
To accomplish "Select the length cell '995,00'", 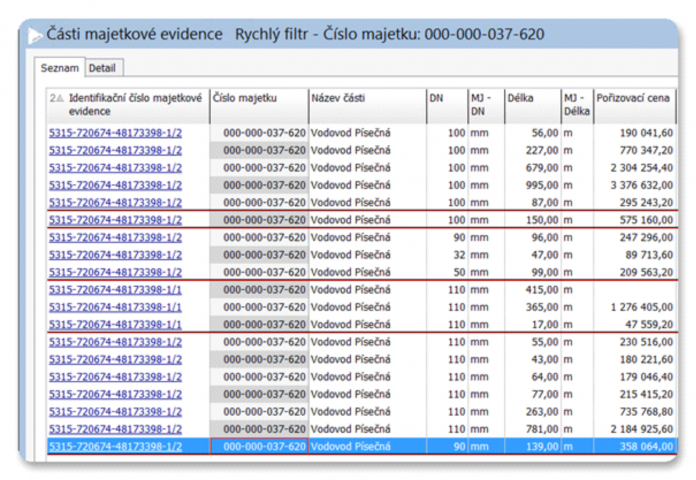I will (533, 185).
